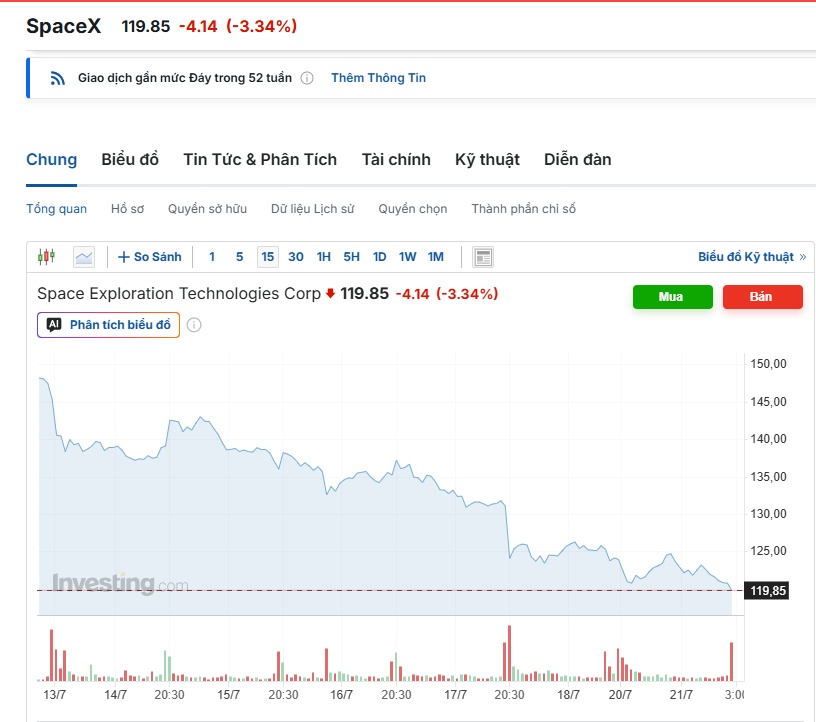Open the Hồ sơ sub-tab

tap(128, 209)
